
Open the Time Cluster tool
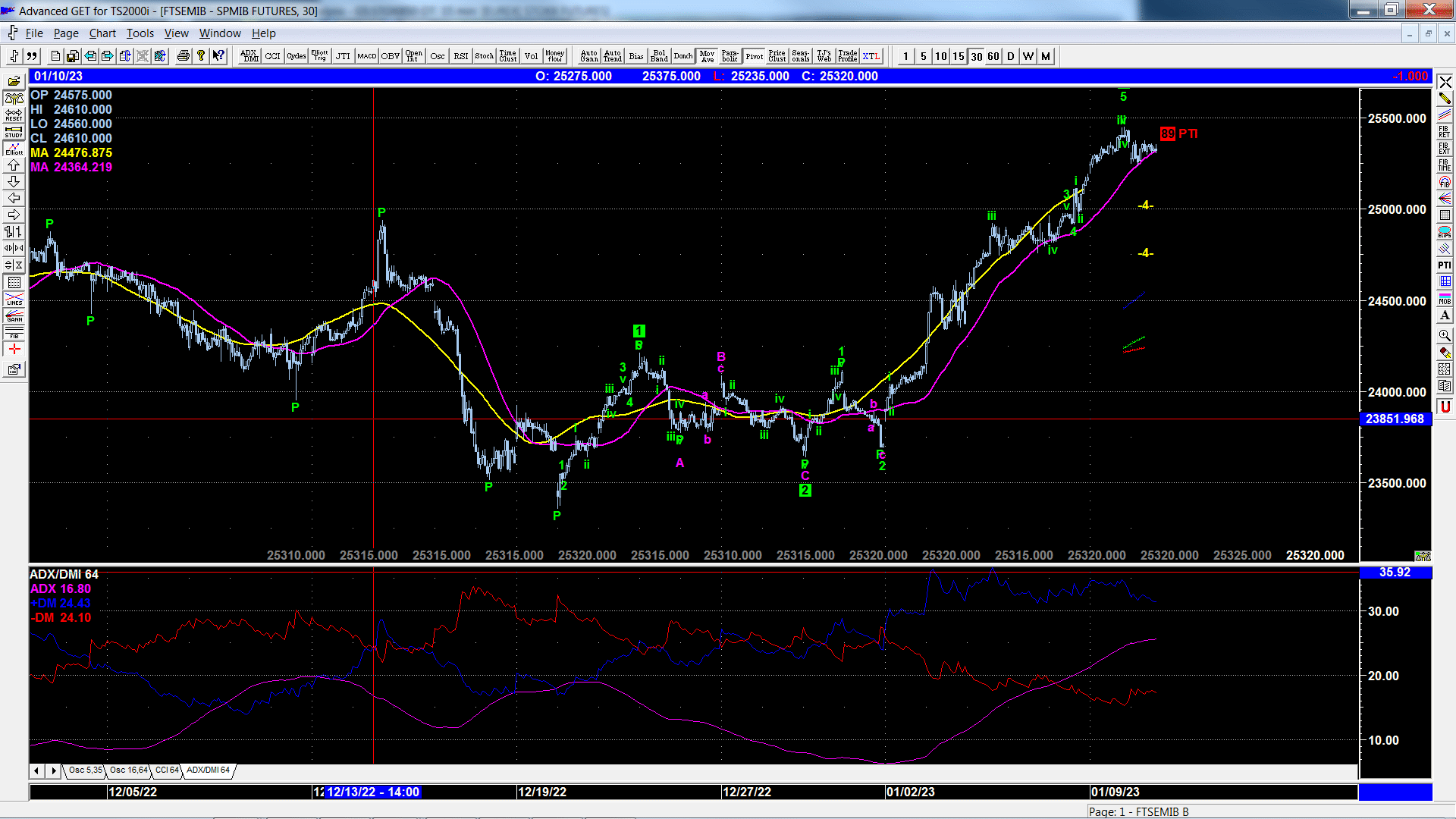[x=507, y=56]
